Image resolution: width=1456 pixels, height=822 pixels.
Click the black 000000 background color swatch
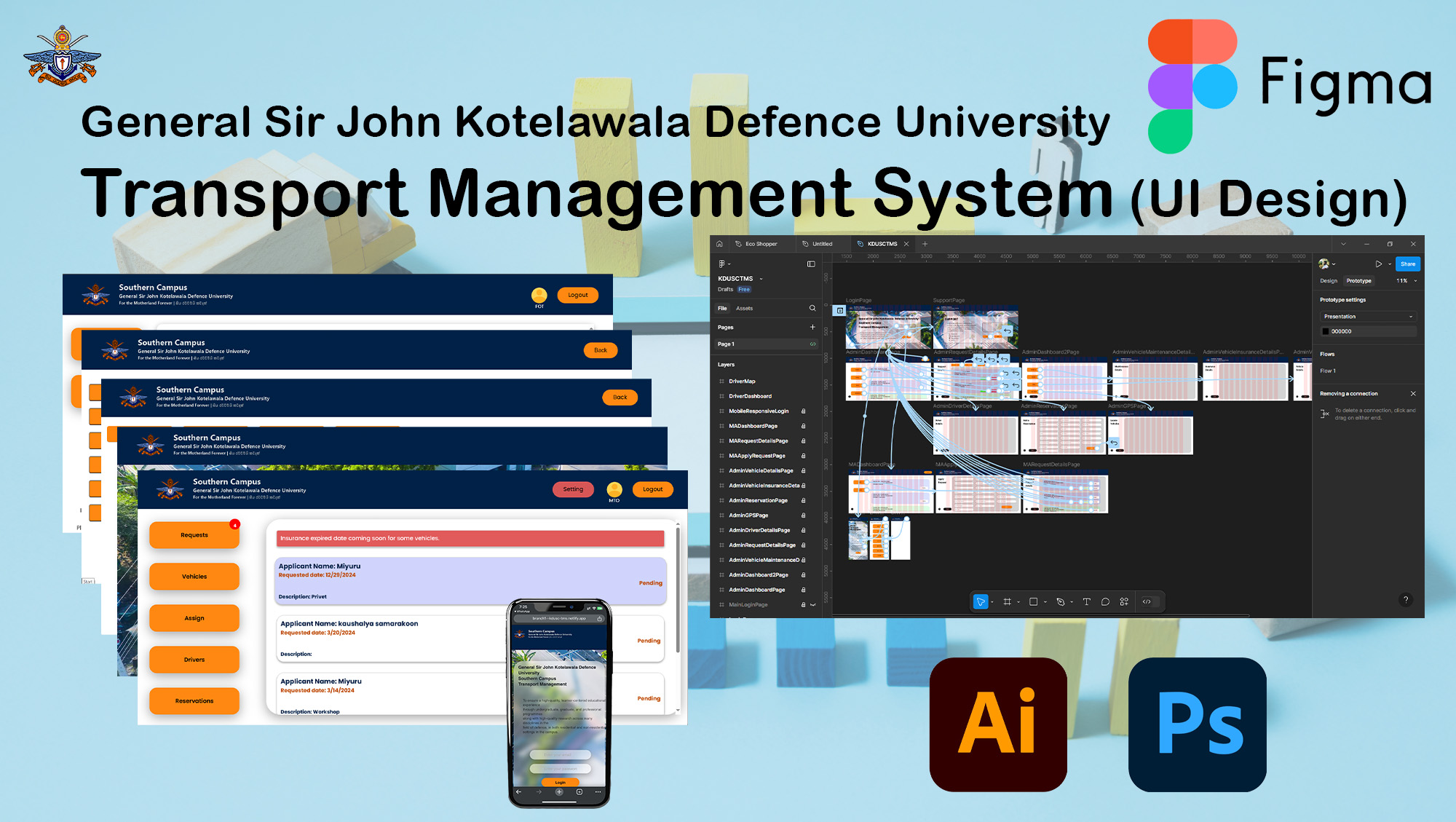click(1326, 331)
